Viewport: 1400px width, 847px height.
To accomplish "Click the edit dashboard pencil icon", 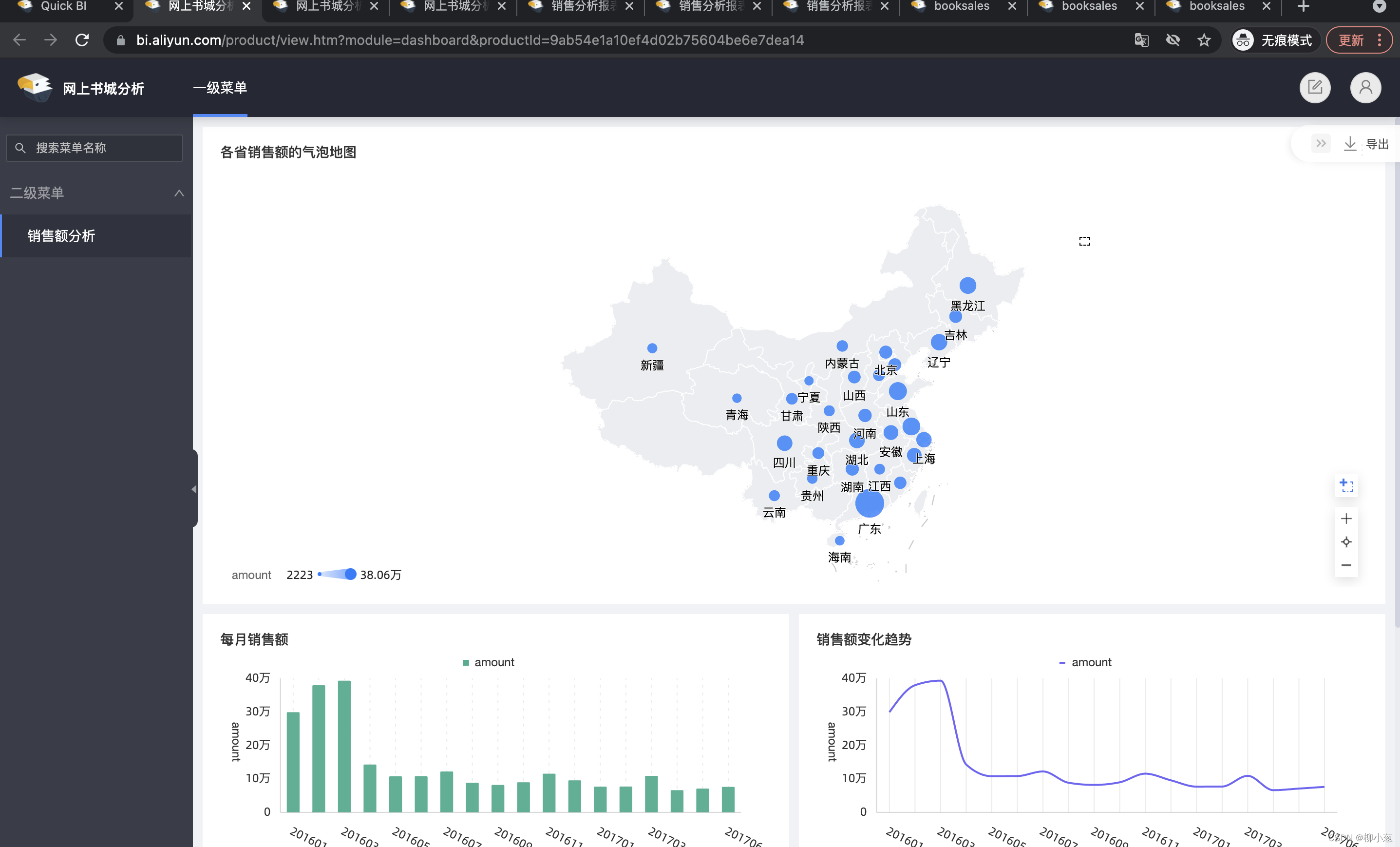I will [1314, 88].
